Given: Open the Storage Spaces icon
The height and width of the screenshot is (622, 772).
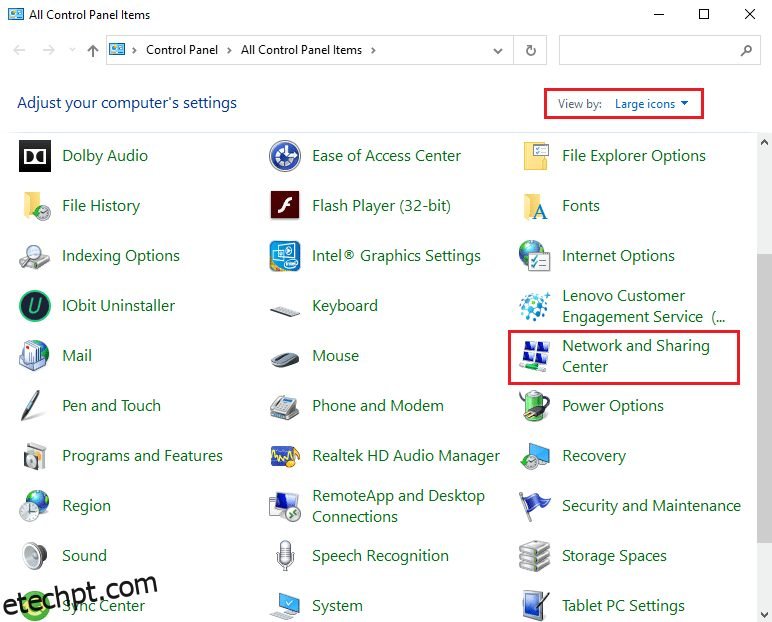Looking at the screenshot, I should pos(535,556).
